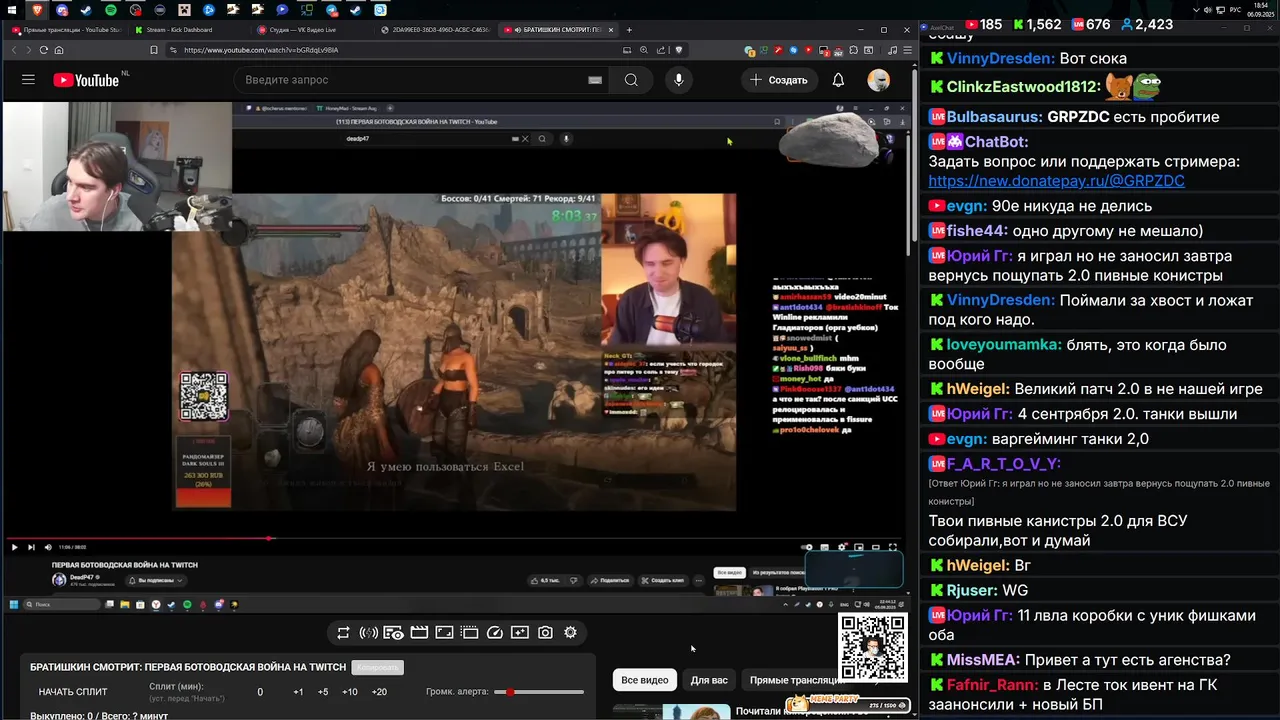Like the inner video thumbs up 4,5 тыс.
Viewport: 1280px width, 720px height.
(546, 580)
